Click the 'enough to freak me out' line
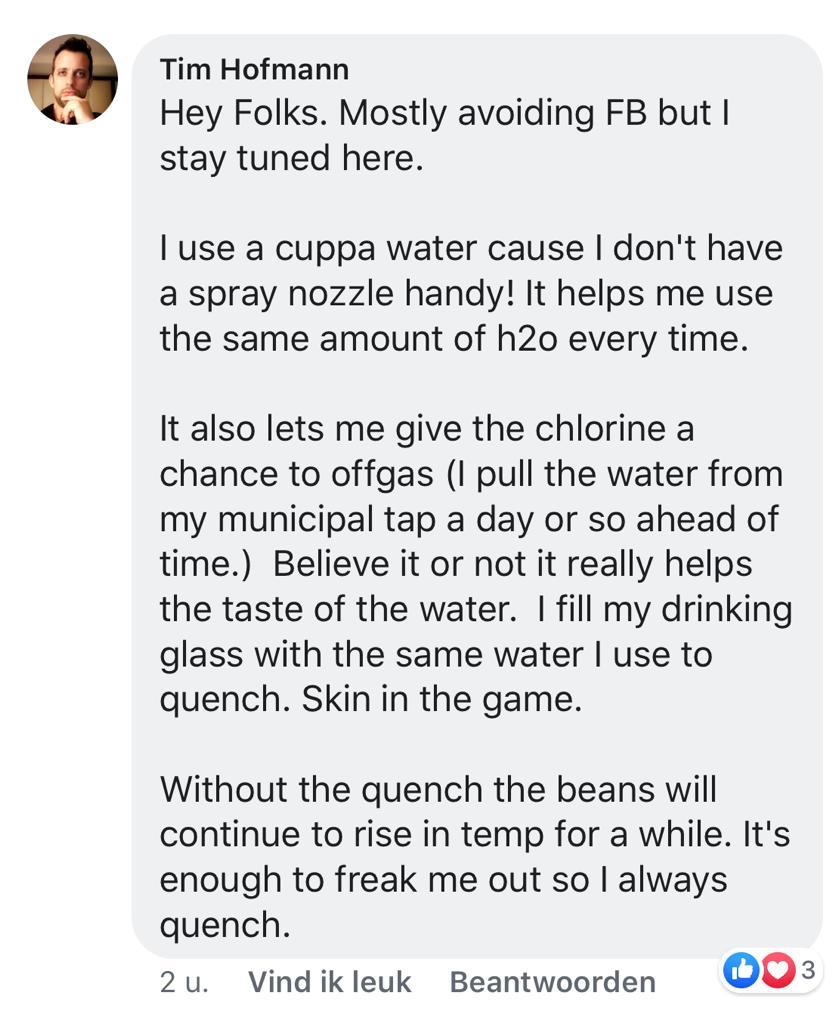The height and width of the screenshot is (1024, 836). [x=441, y=879]
